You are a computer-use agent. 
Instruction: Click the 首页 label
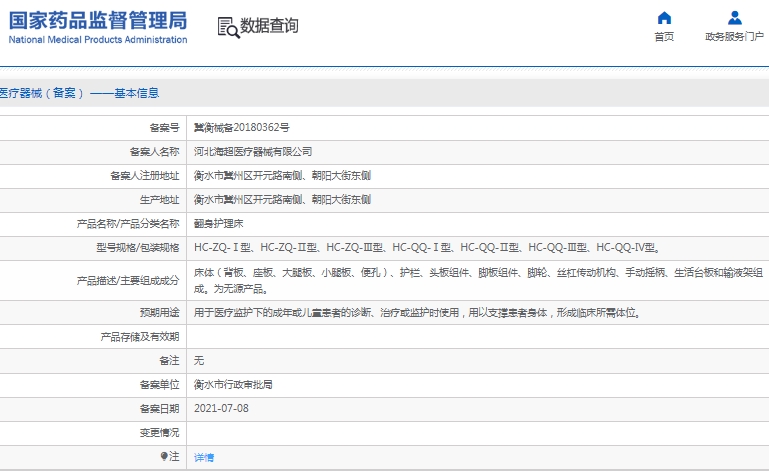[x=664, y=37]
